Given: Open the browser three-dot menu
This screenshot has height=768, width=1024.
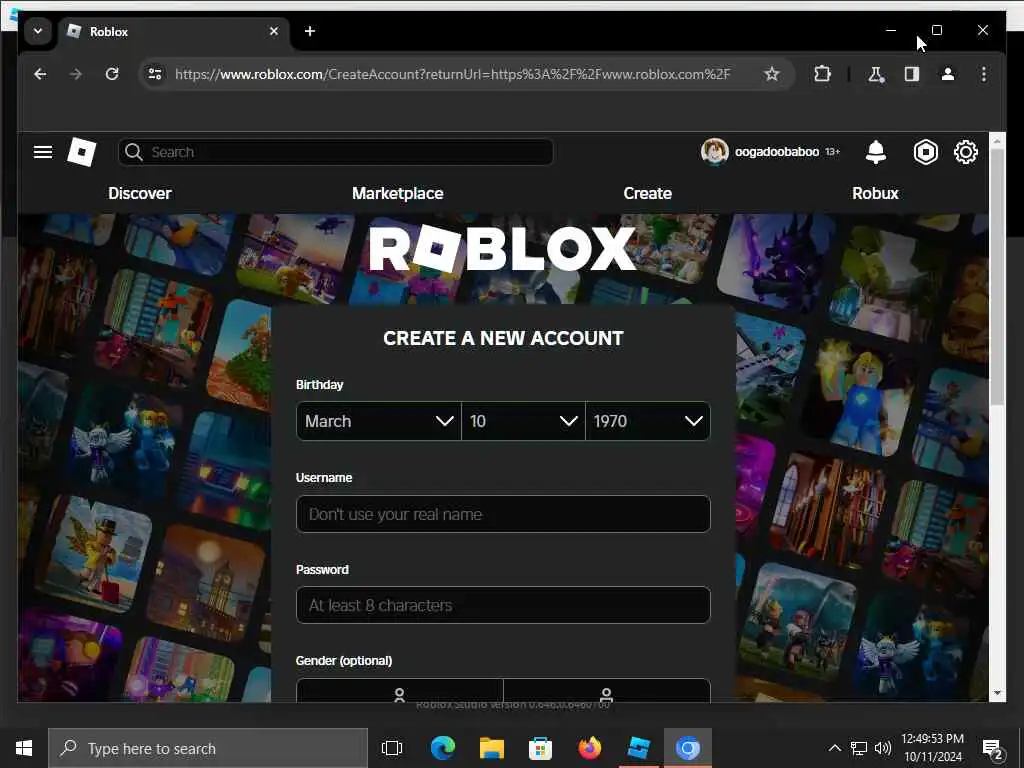Looking at the screenshot, I should click(984, 74).
